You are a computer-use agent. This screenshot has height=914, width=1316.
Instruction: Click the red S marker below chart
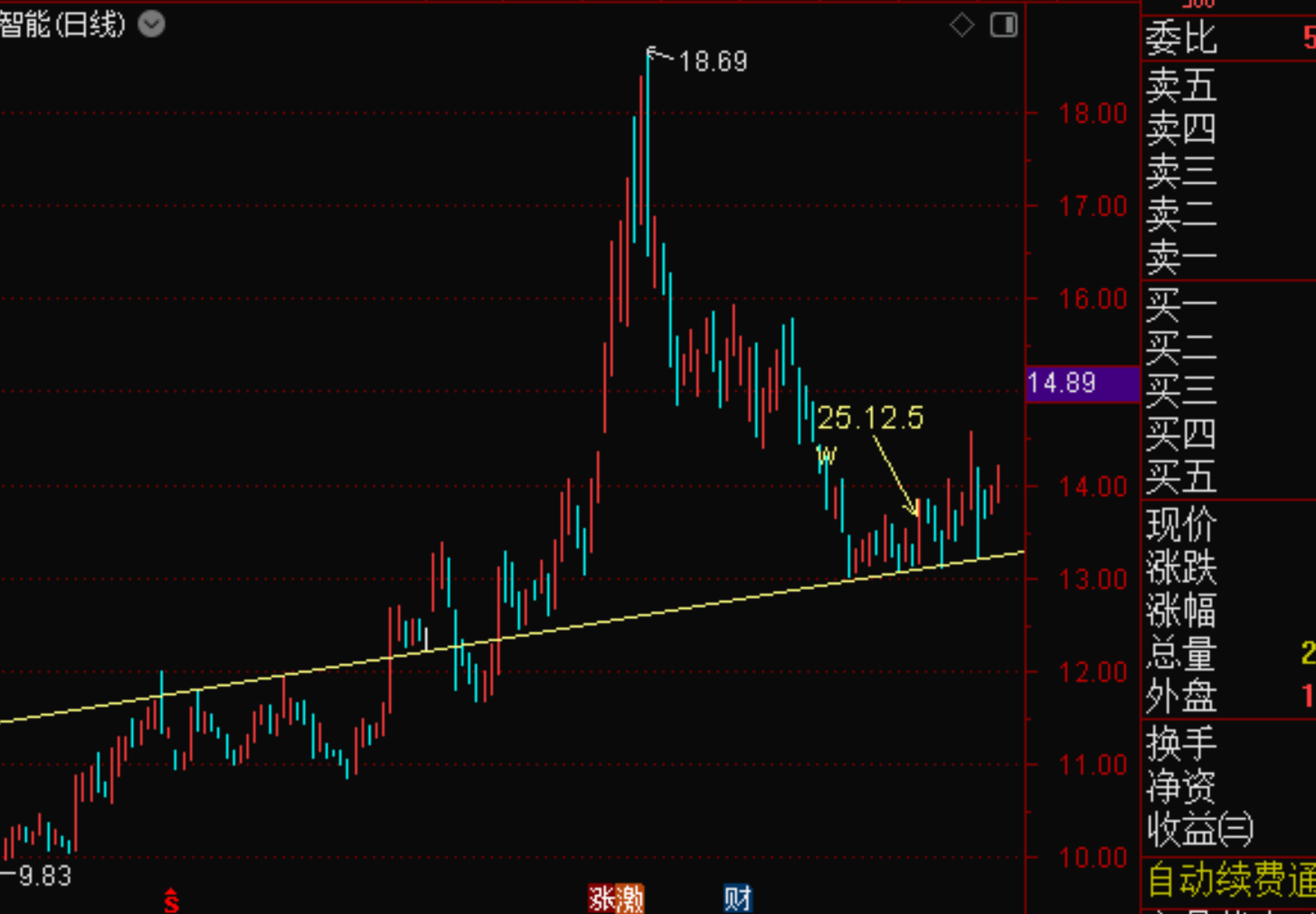tap(171, 900)
